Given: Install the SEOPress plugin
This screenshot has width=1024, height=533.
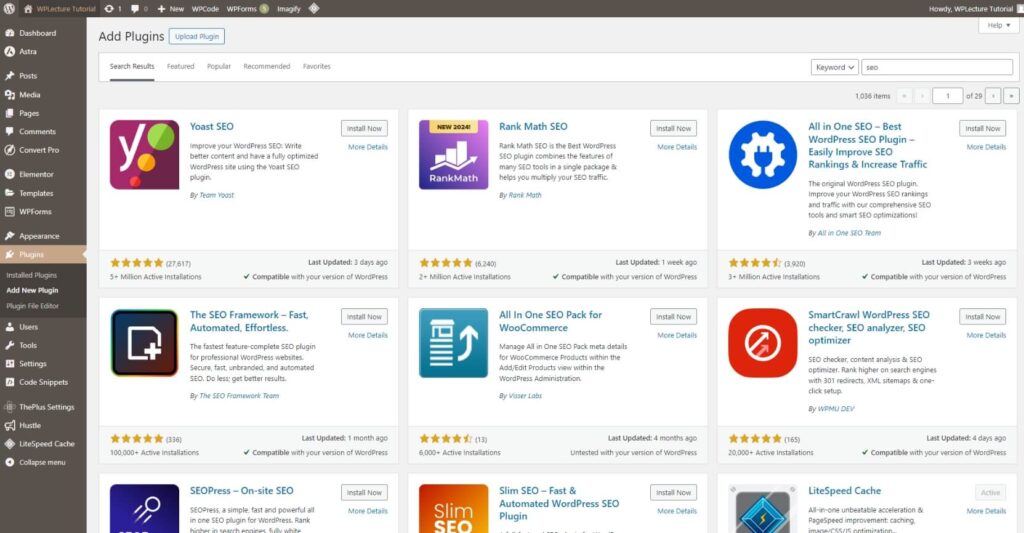Looking at the screenshot, I should coord(364,493).
